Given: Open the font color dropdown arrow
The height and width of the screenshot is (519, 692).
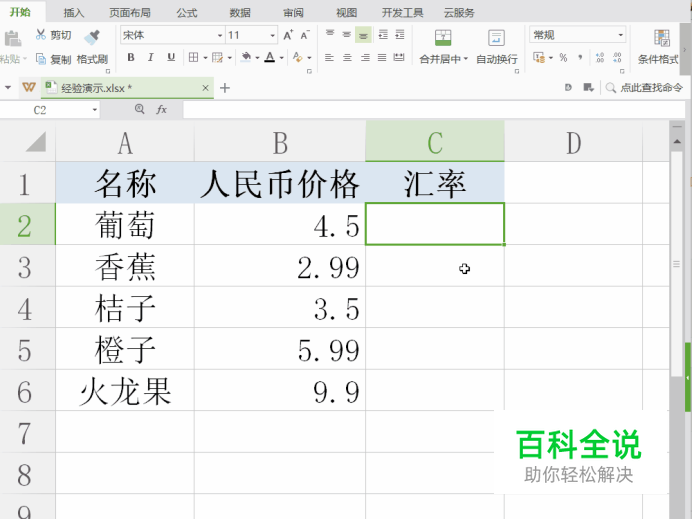Looking at the screenshot, I should point(282,58).
